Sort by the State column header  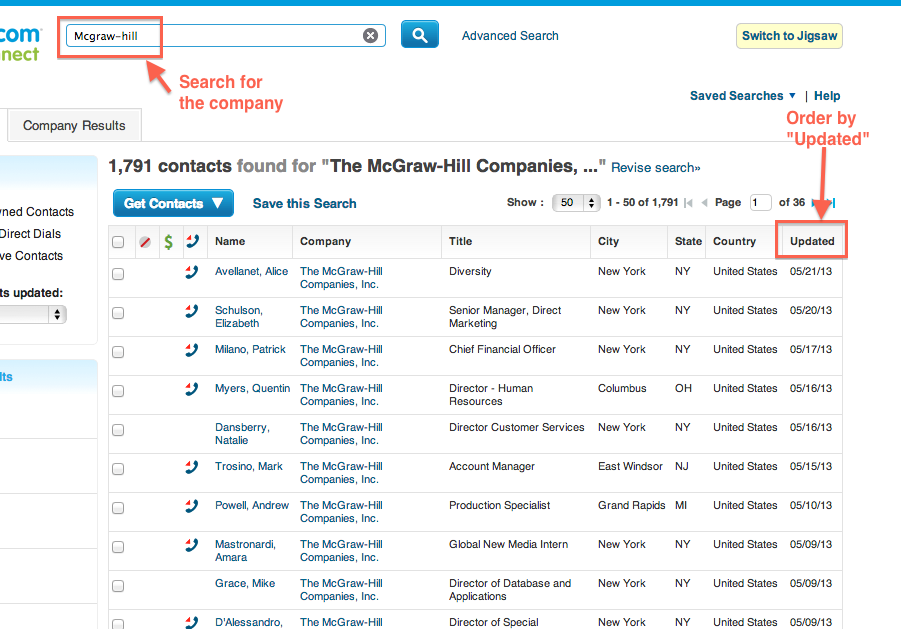point(688,241)
